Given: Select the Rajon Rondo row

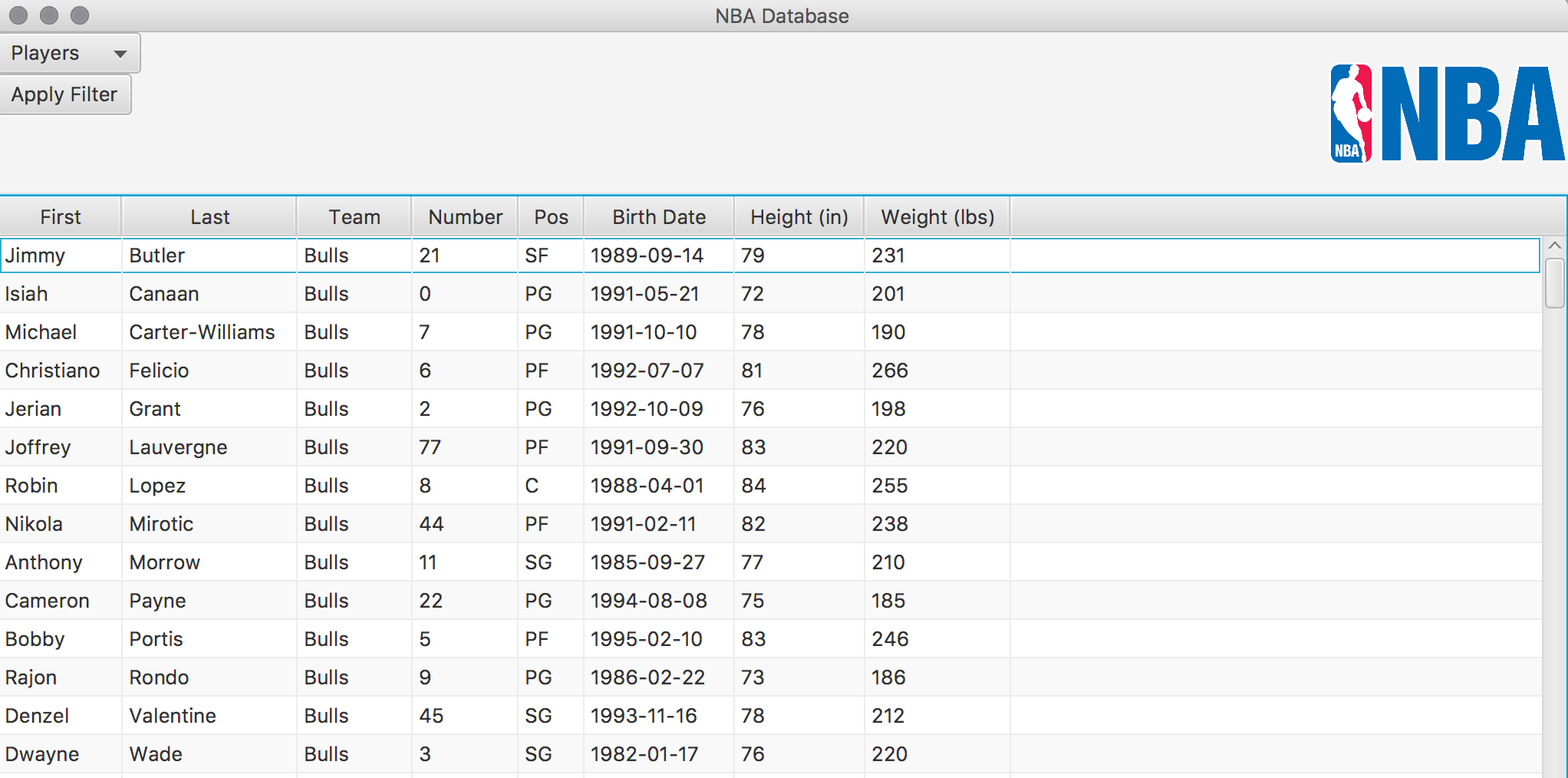Looking at the screenshot, I should pyautogui.click(x=460, y=677).
